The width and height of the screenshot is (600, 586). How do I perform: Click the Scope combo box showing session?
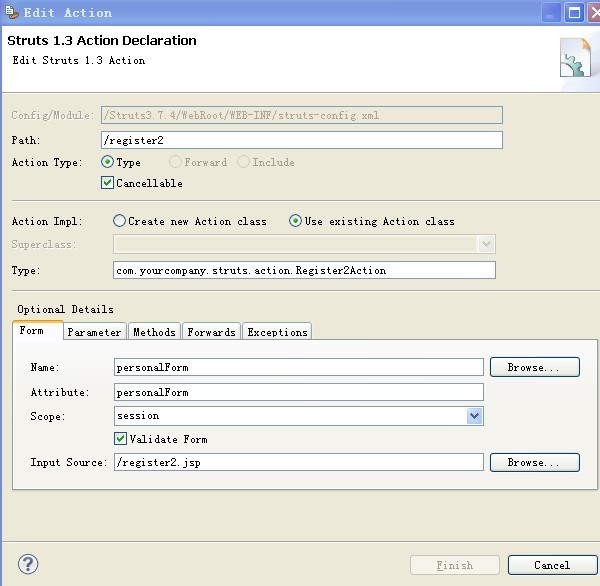coord(299,416)
